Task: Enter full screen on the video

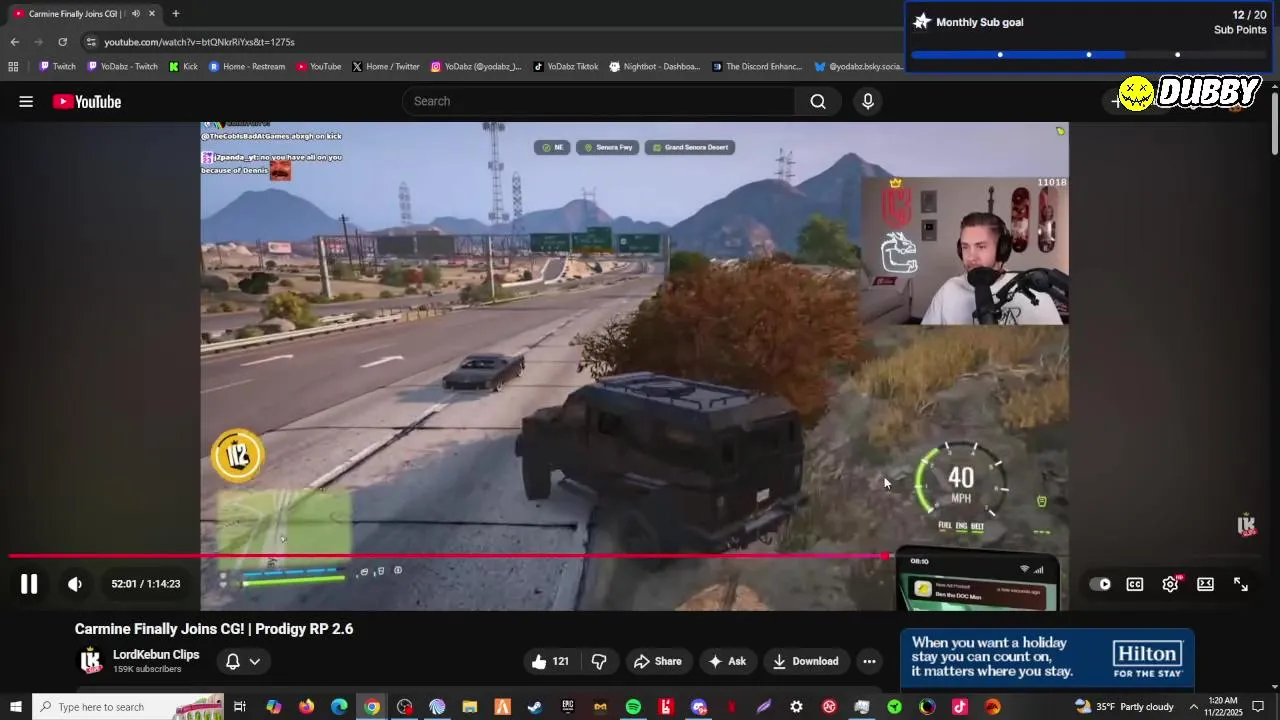Action: 1241,584
